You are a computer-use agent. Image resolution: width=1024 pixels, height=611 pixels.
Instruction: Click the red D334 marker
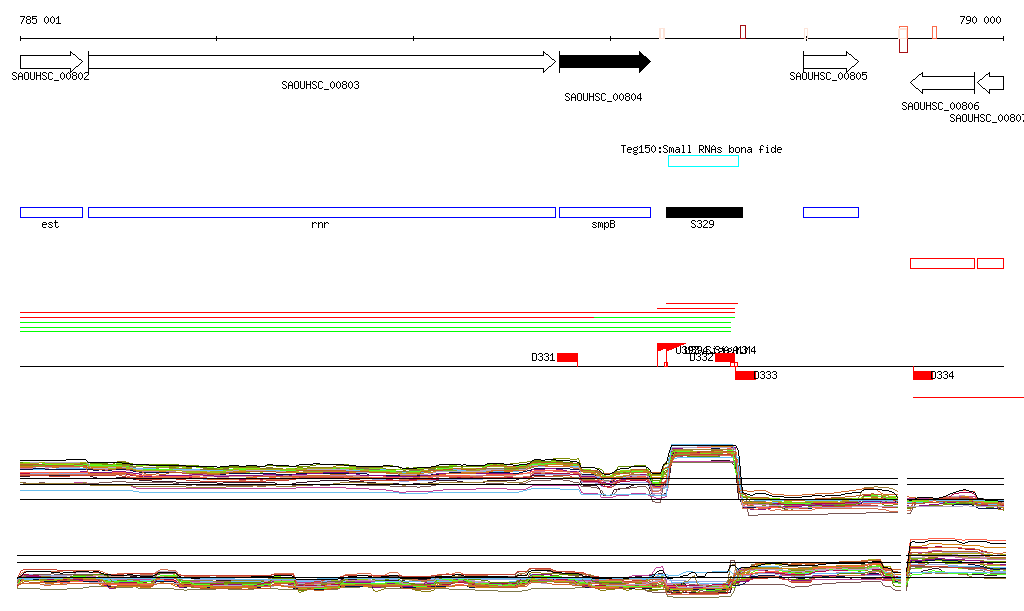click(x=922, y=375)
